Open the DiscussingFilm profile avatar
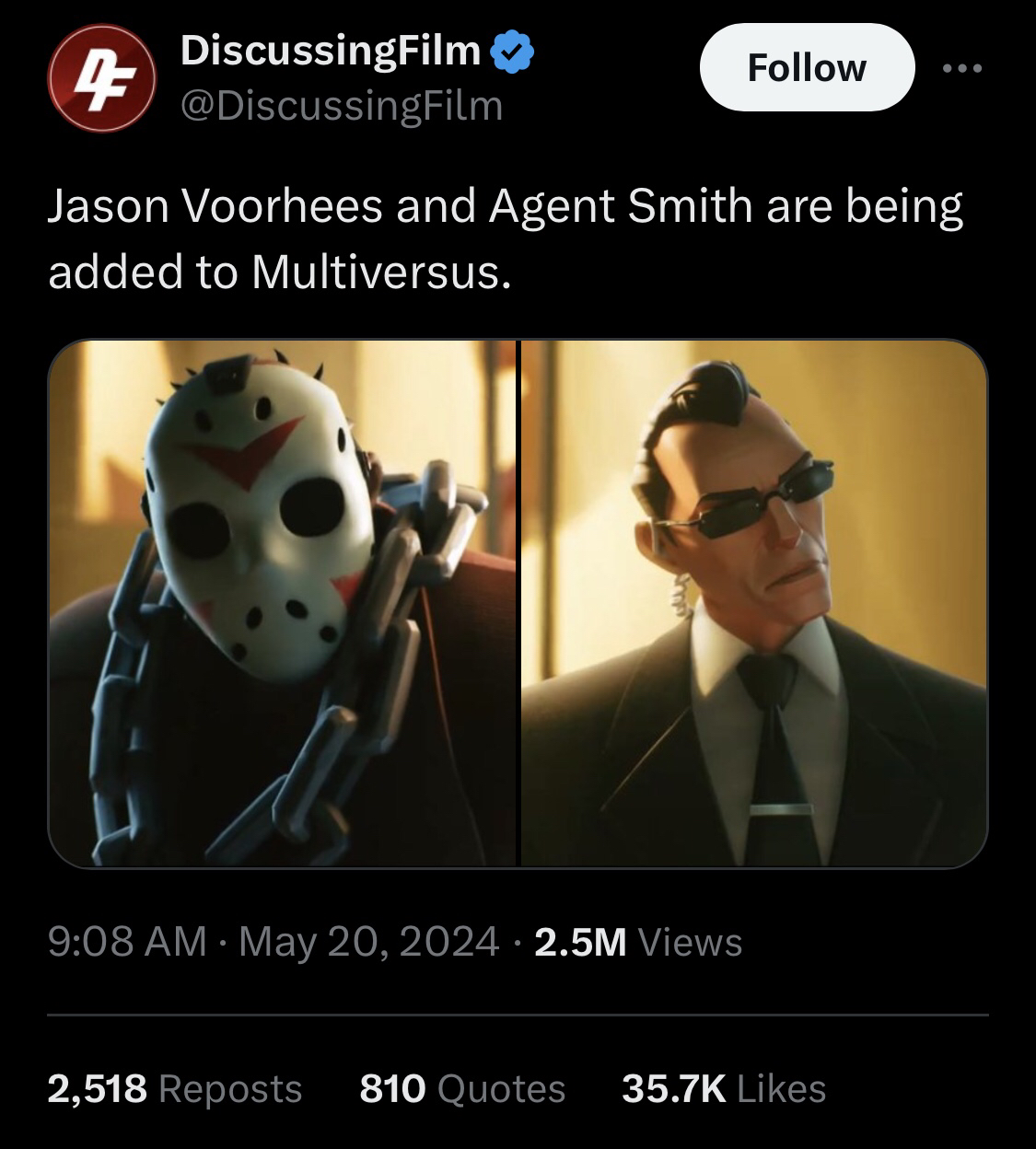Image resolution: width=1036 pixels, height=1149 pixels. pyautogui.click(x=99, y=78)
